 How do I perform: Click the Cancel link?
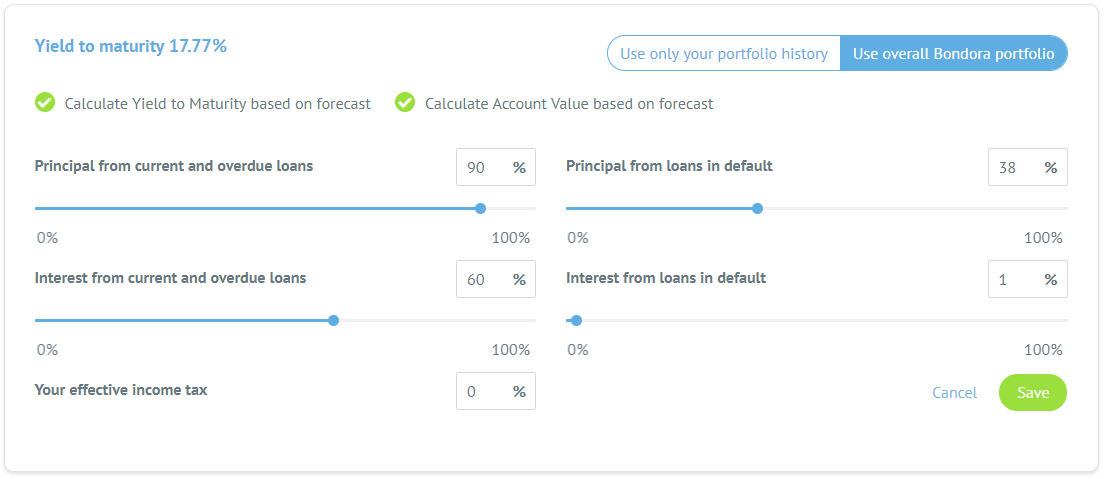(954, 393)
